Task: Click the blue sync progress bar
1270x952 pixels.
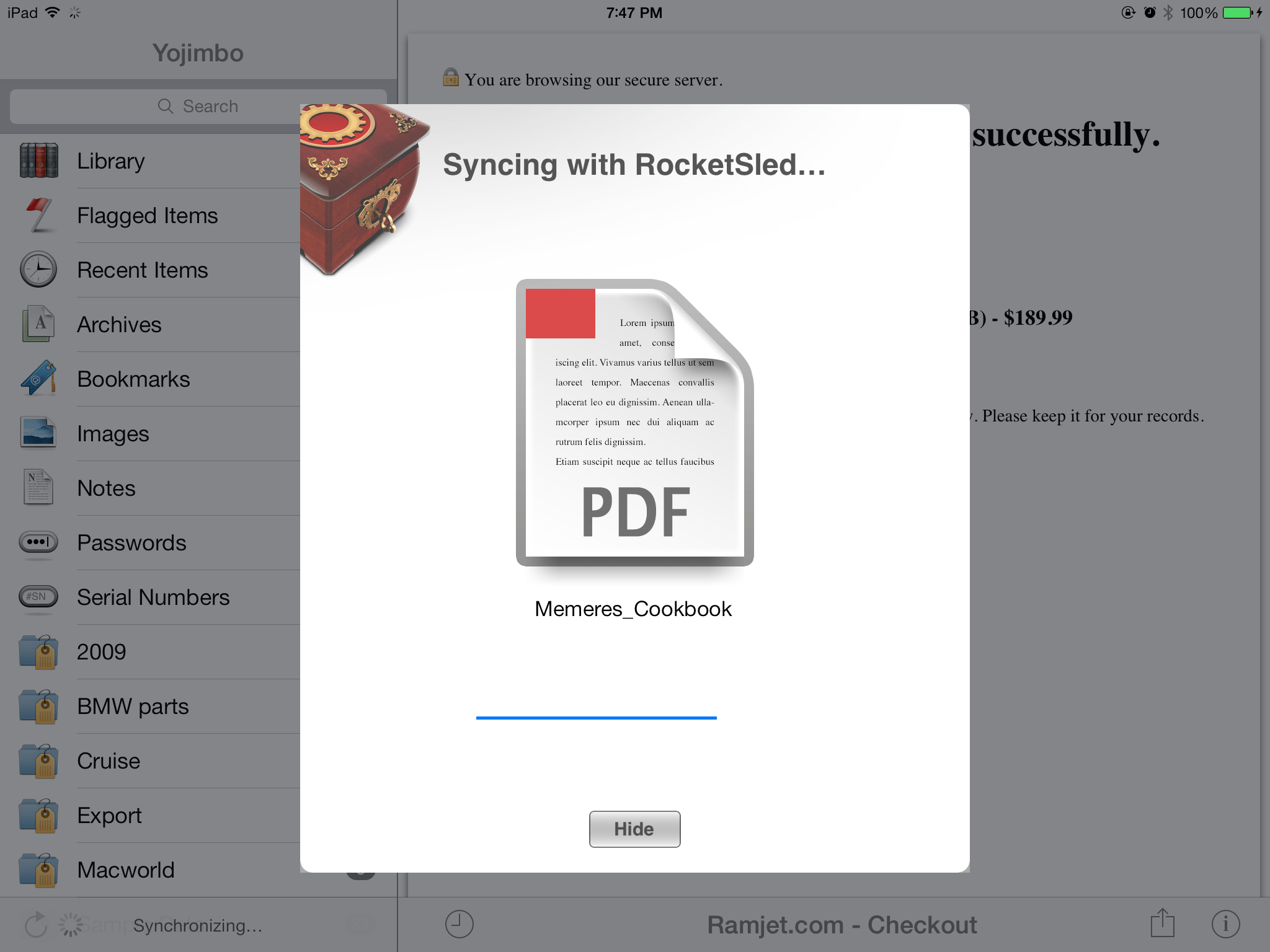Action: pyautogui.click(x=596, y=718)
